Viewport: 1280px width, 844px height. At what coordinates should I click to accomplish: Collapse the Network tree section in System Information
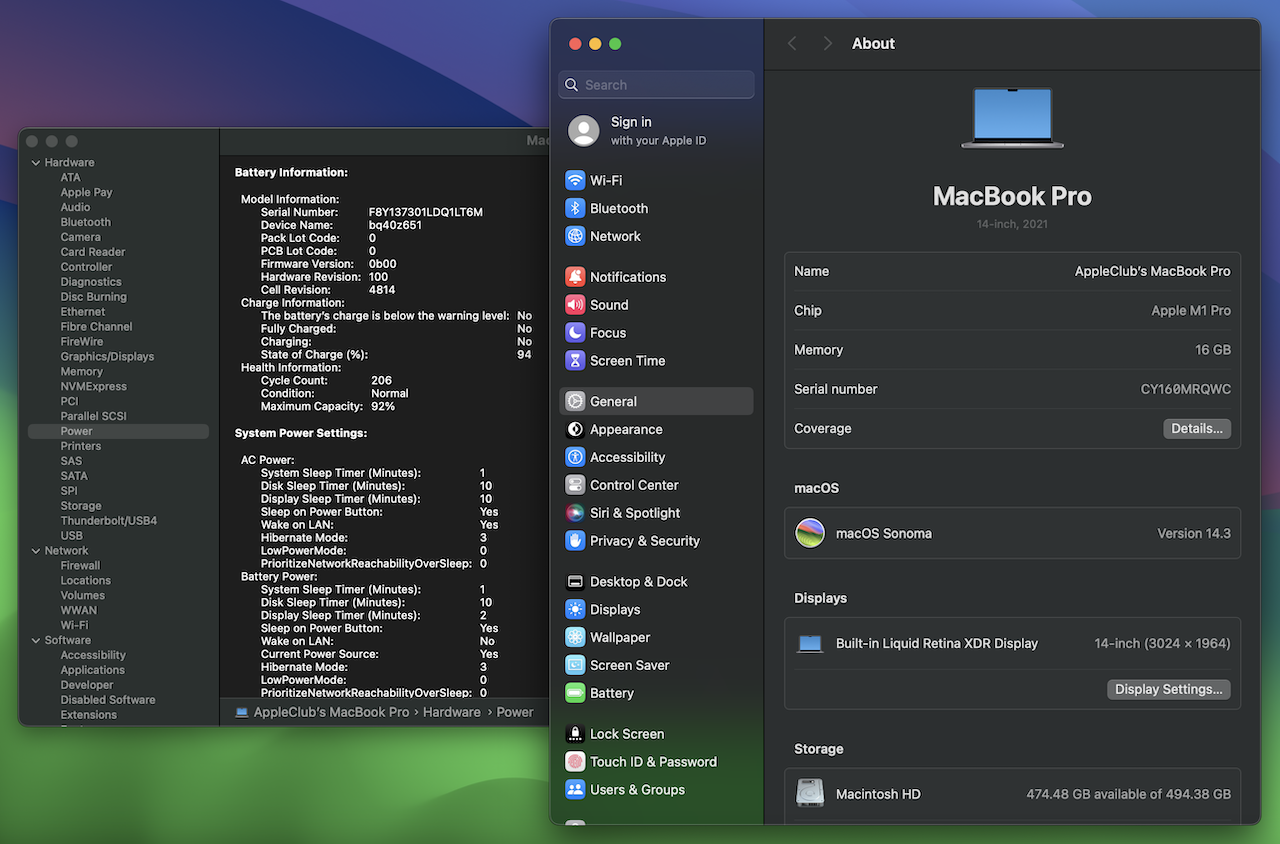click(36, 551)
